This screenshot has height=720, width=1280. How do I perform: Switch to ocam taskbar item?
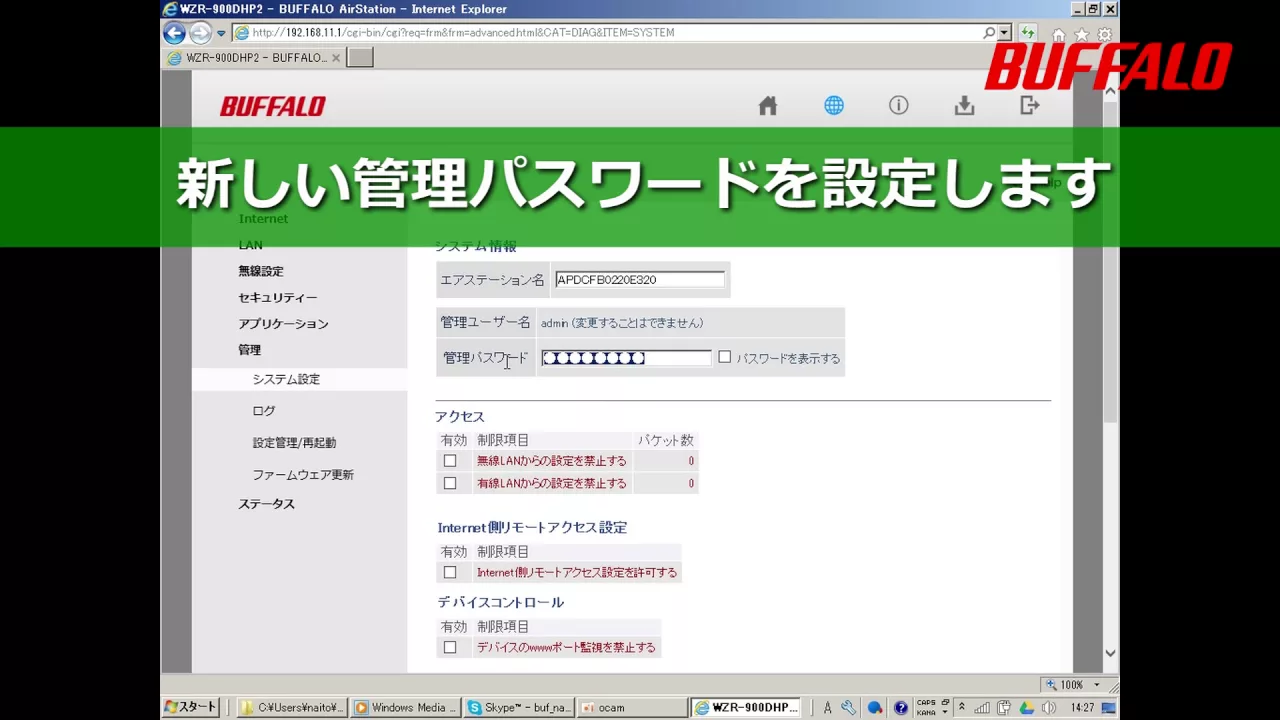pos(633,707)
